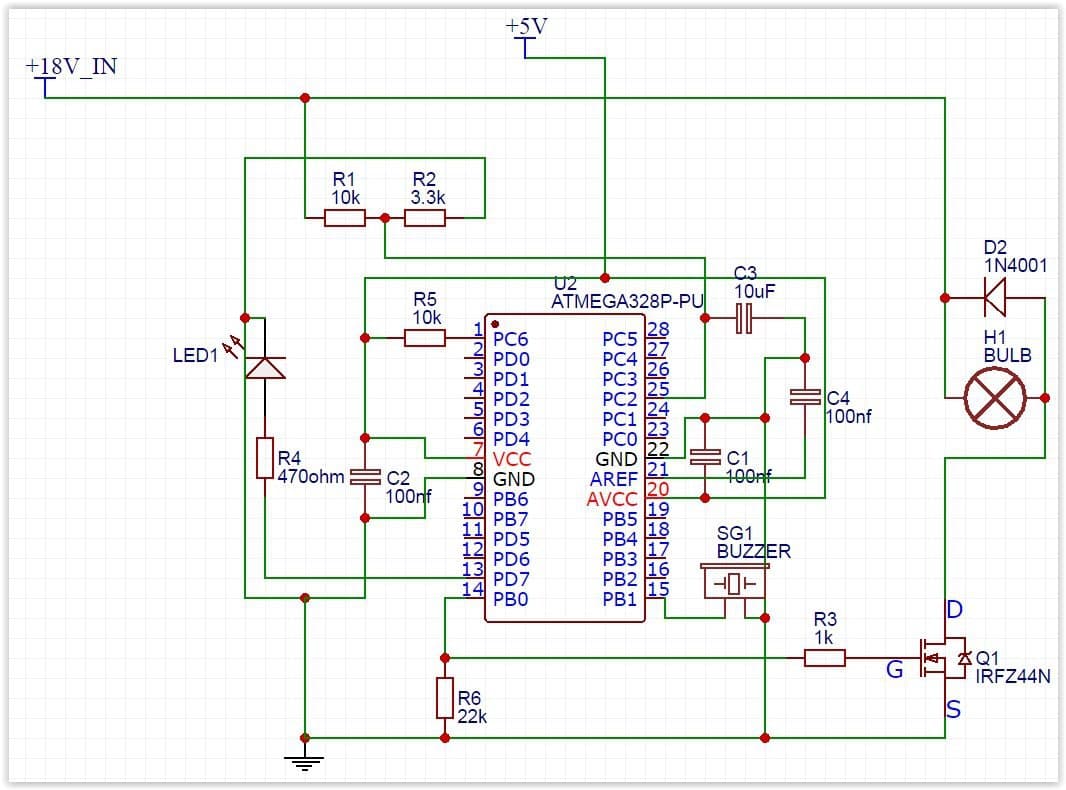Click the +5V power flag label
The height and width of the screenshot is (790, 1066).
click(x=526, y=27)
